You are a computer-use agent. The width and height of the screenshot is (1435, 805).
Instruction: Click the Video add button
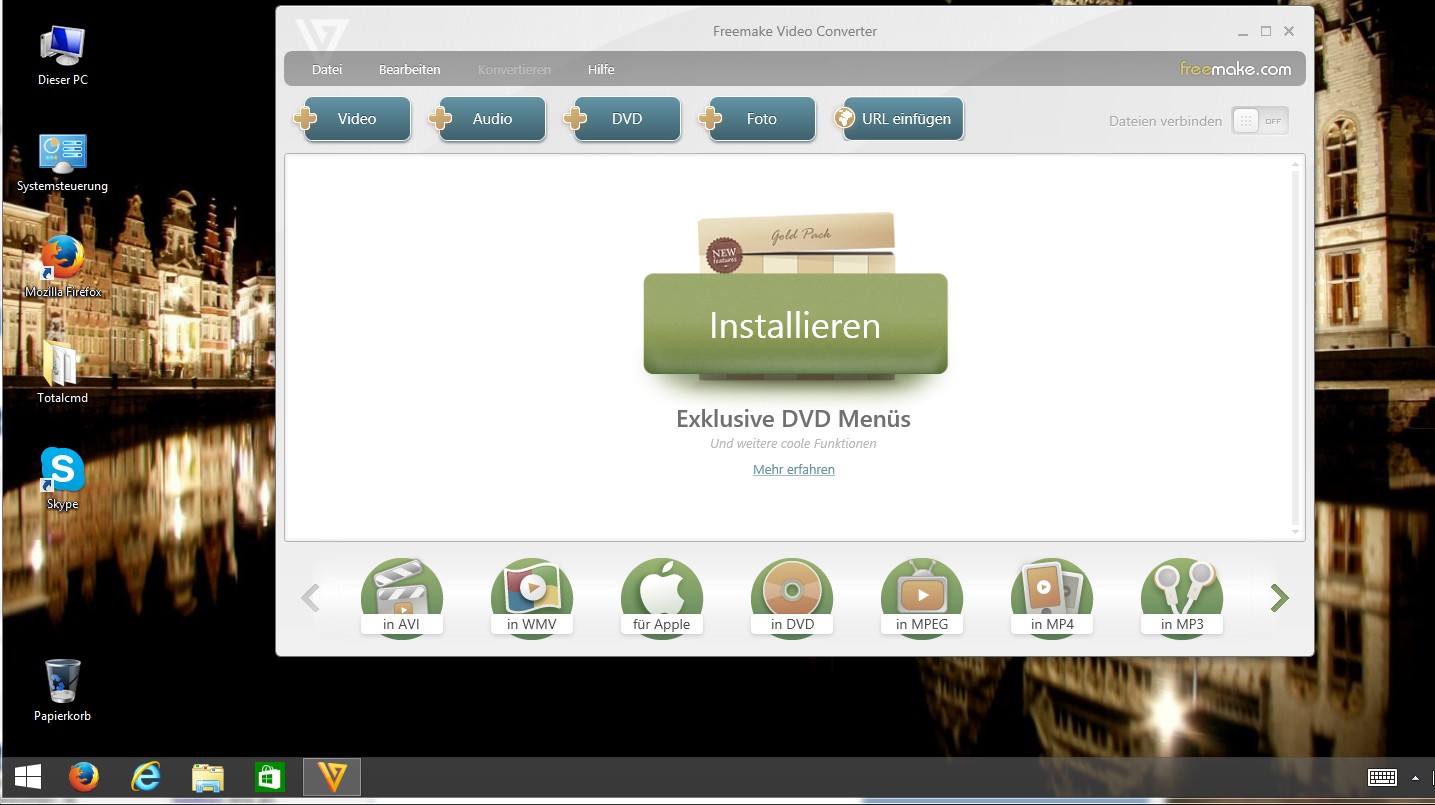pos(352,119)
